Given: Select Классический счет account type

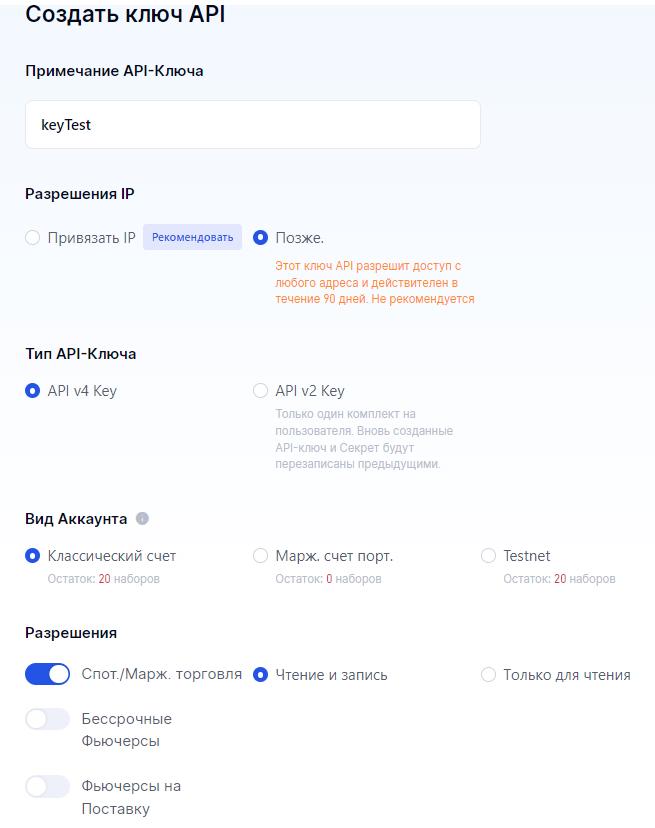Looking at the screenshot, I should pyautogui.click(x=33, y=556).
